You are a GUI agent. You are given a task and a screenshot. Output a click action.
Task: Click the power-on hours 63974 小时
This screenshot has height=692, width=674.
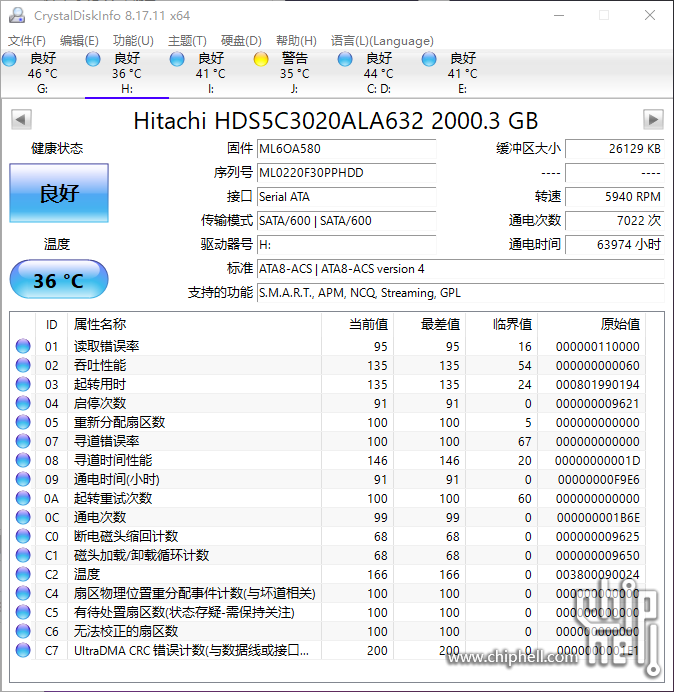point(615,244)
